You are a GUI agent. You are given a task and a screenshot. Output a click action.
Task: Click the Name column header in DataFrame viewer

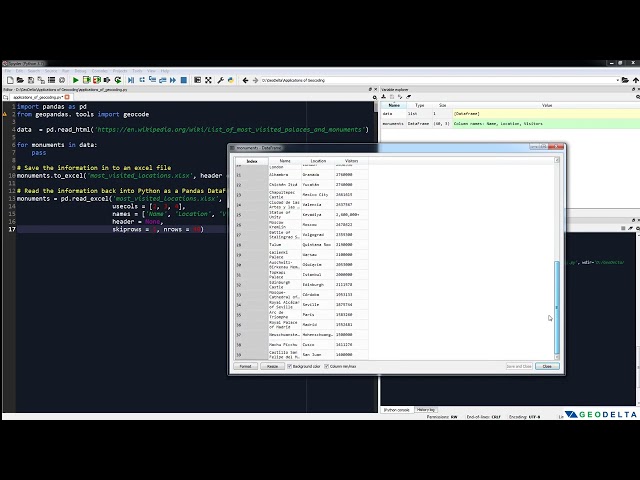(x=285, y=161)
